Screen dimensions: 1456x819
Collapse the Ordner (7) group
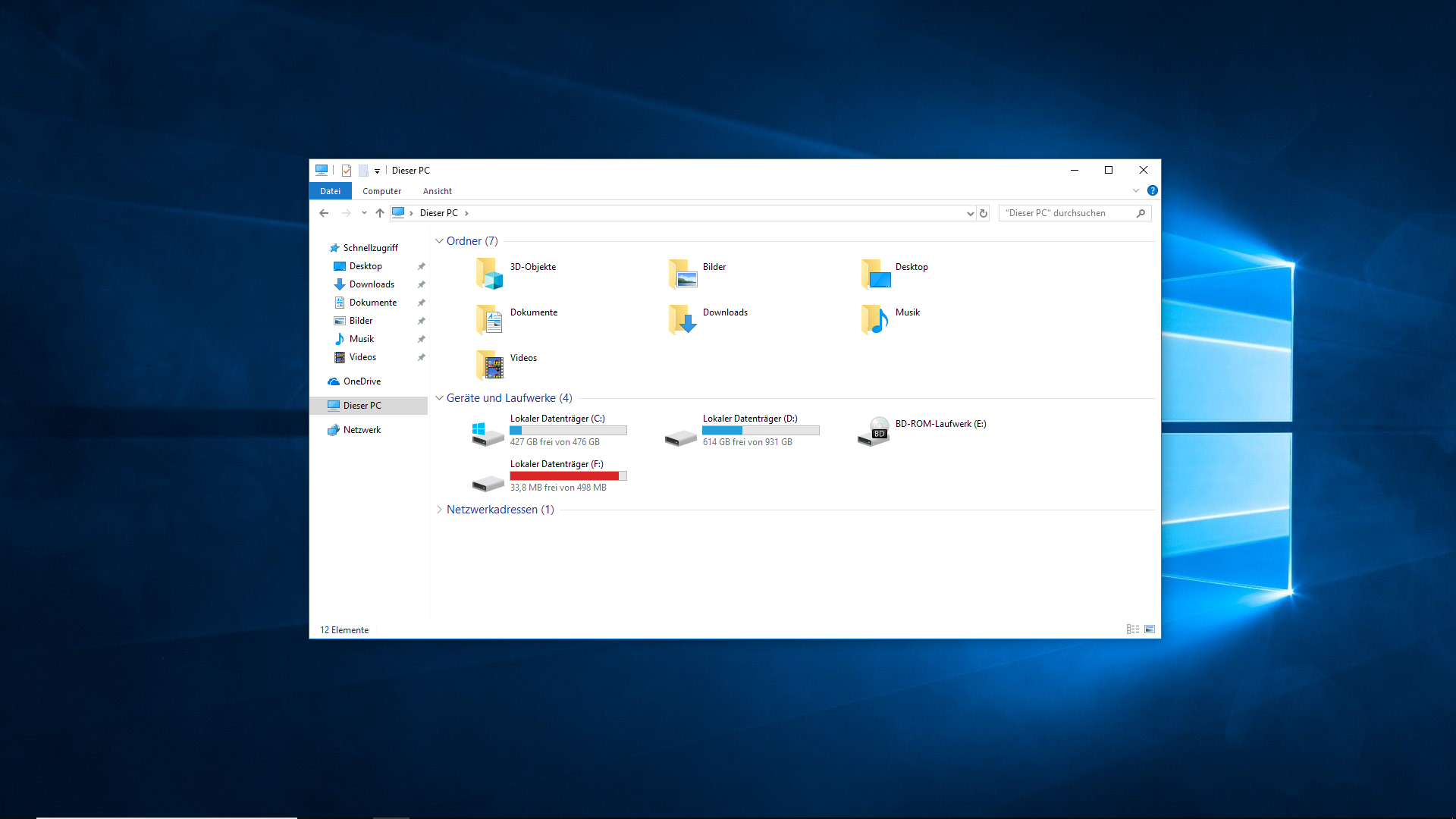point(439,241)
